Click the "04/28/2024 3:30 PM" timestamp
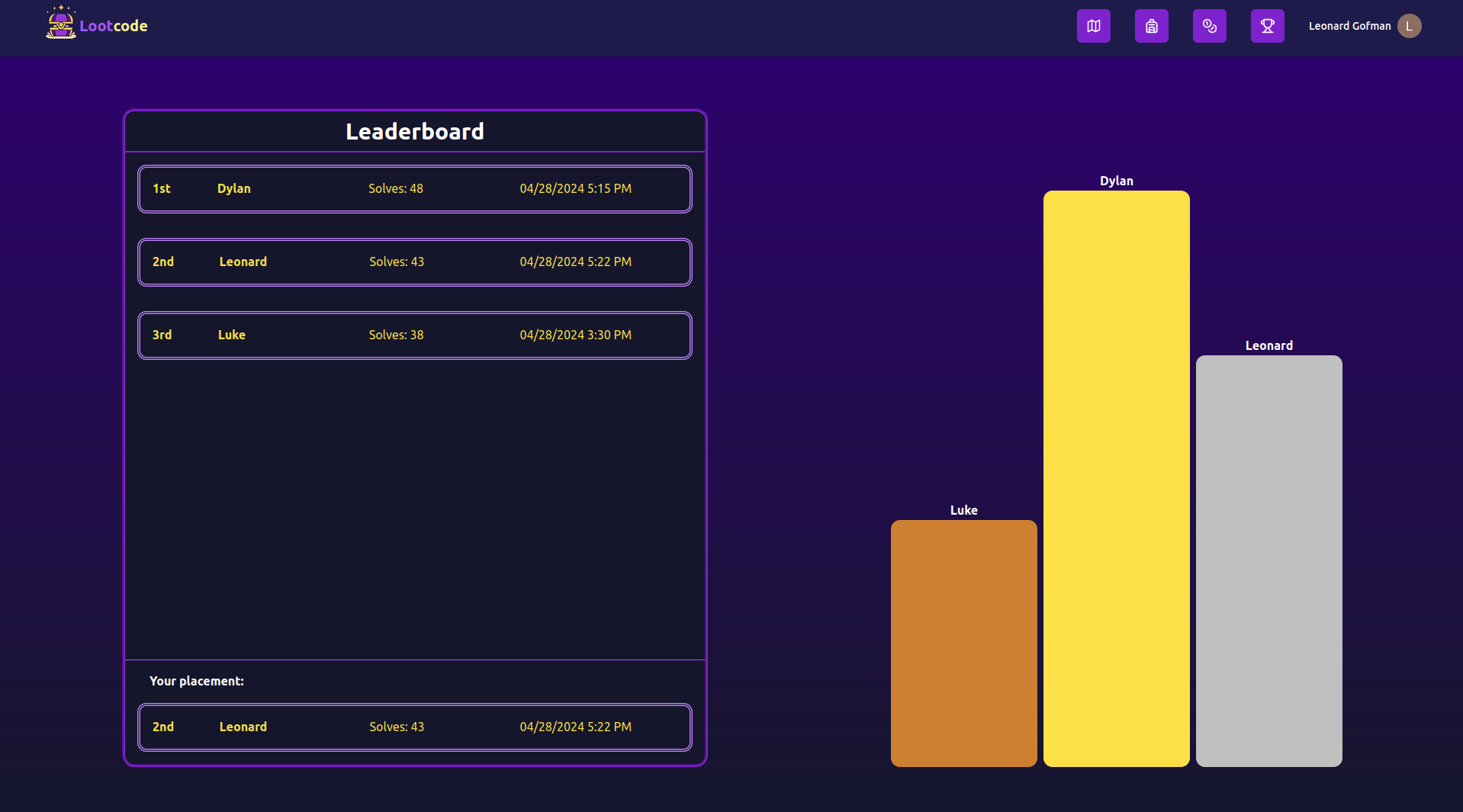Screen dimensions: 1463x812 coord(576,335)
